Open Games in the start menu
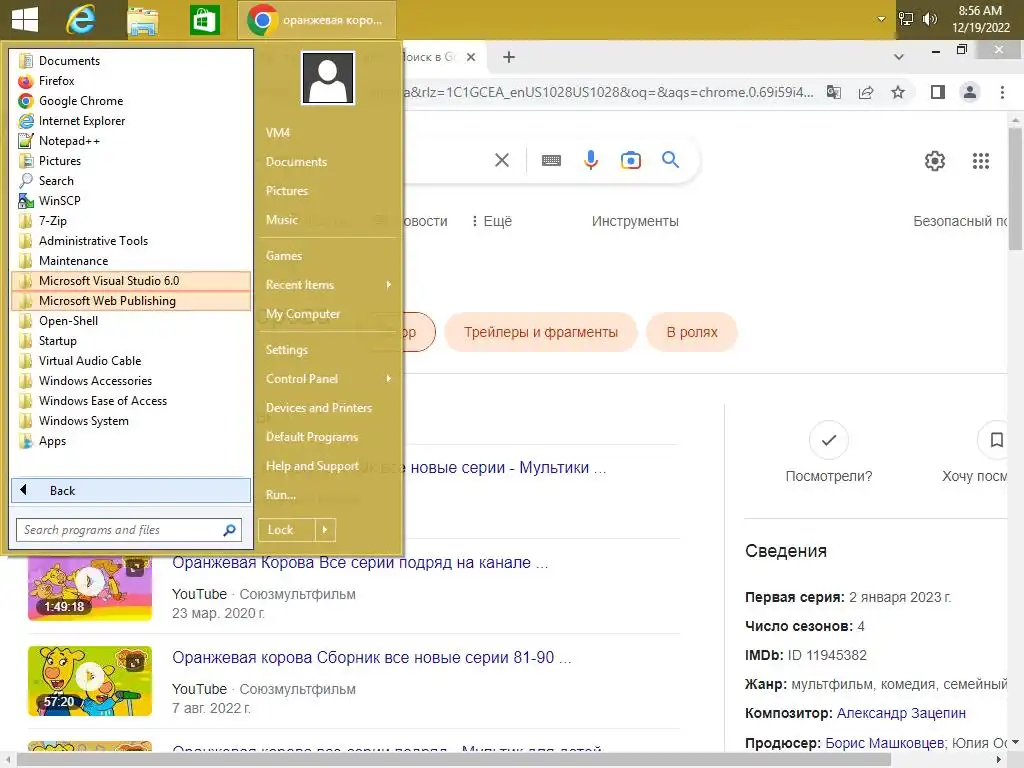This screenshot has height=768, width=1024. (328, 256)
